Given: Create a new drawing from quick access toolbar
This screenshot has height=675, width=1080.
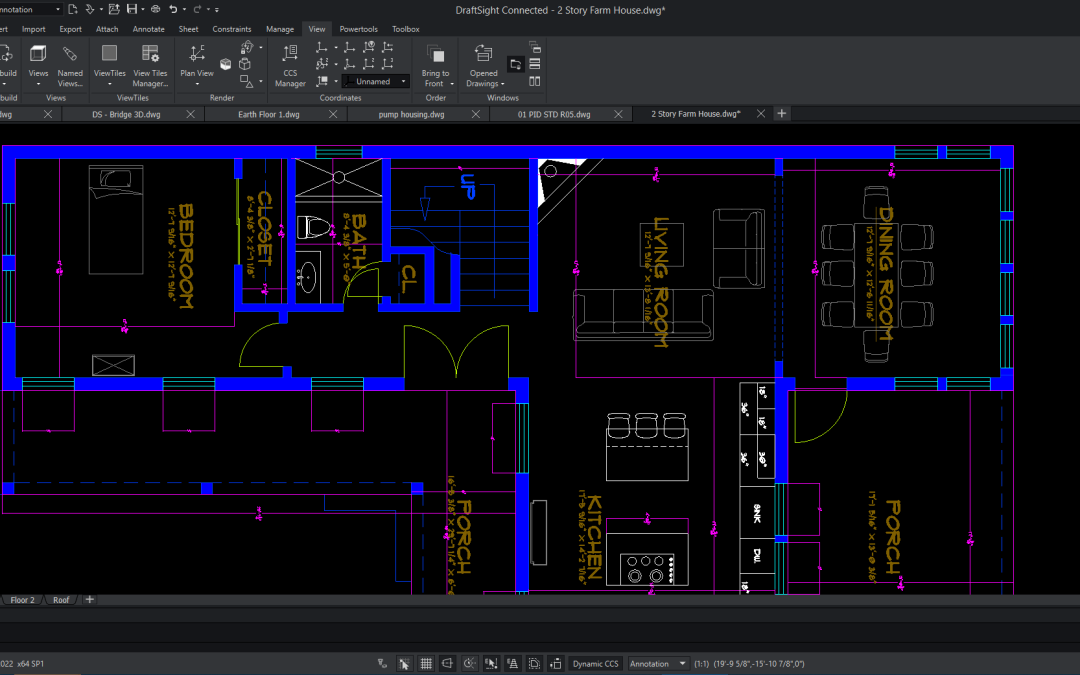Looking at the screenshot, I should pyautogui.click(x=73, y=9).
